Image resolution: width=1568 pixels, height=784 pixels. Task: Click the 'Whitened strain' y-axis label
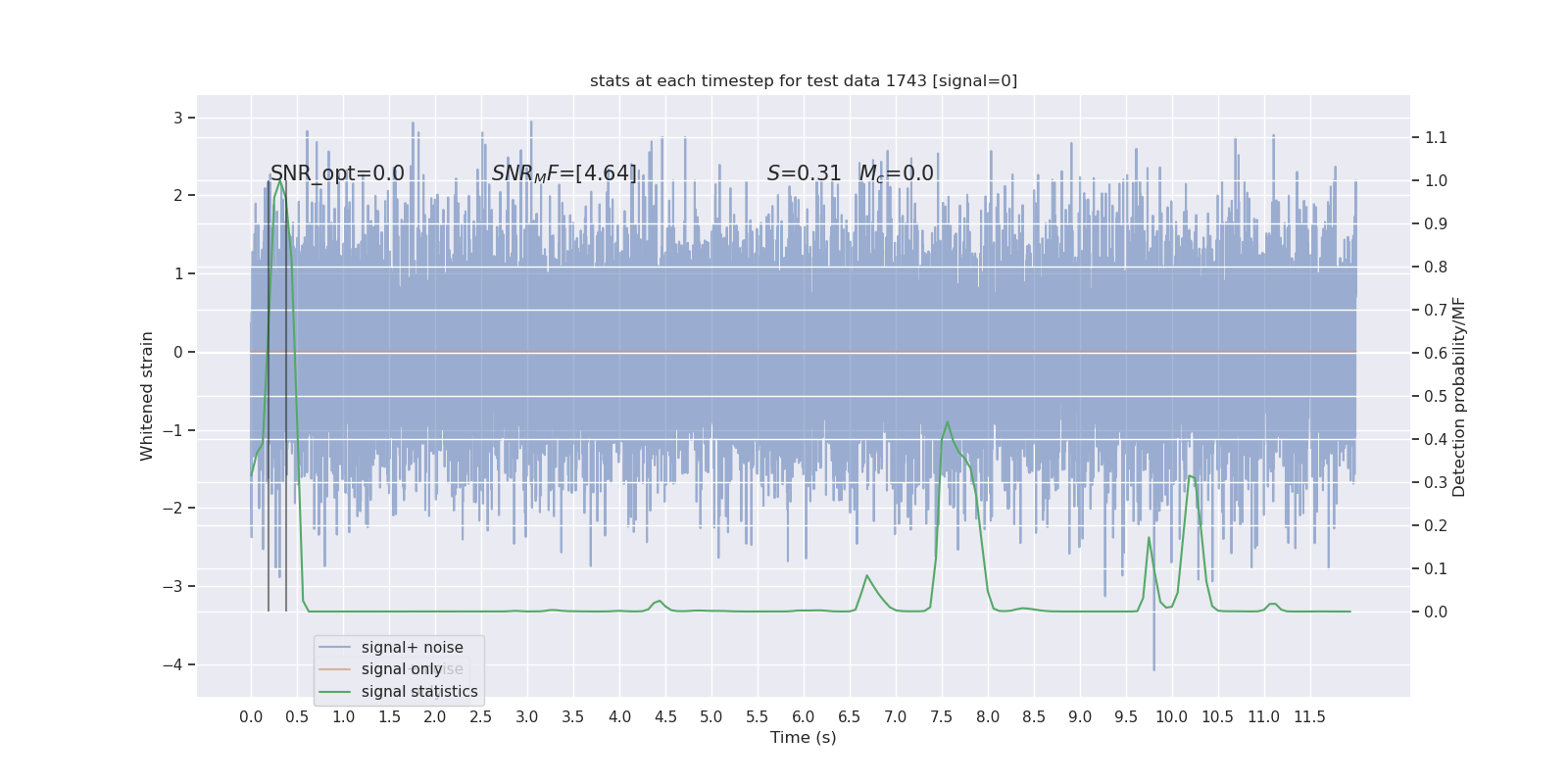[x=147, y=396]
